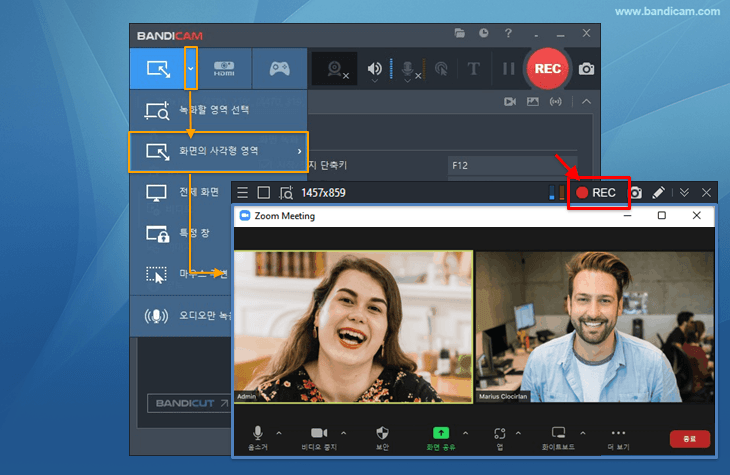Select Bandicam screen recording mode icon
730x475 pixels.
coord(158,69)
